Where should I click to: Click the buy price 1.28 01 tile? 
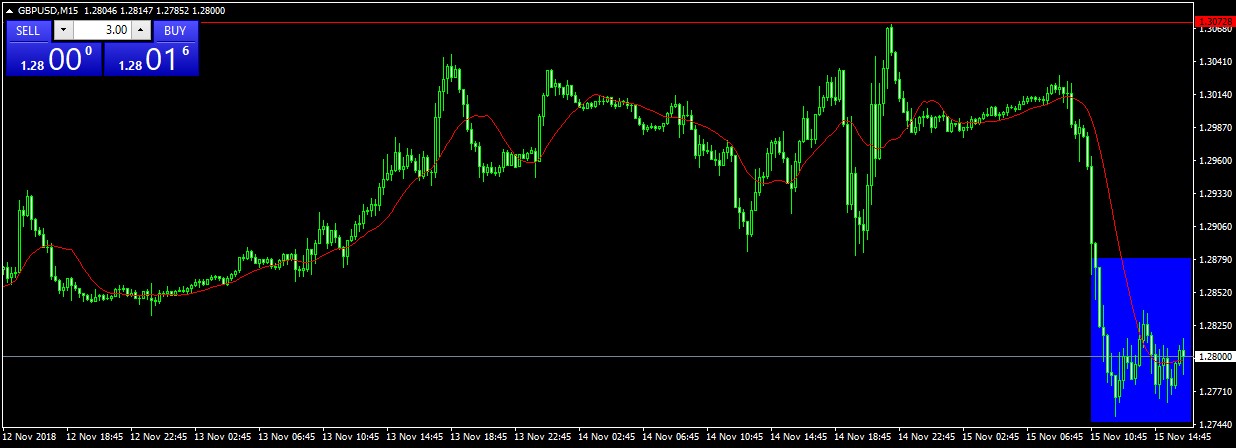[151, 59]
